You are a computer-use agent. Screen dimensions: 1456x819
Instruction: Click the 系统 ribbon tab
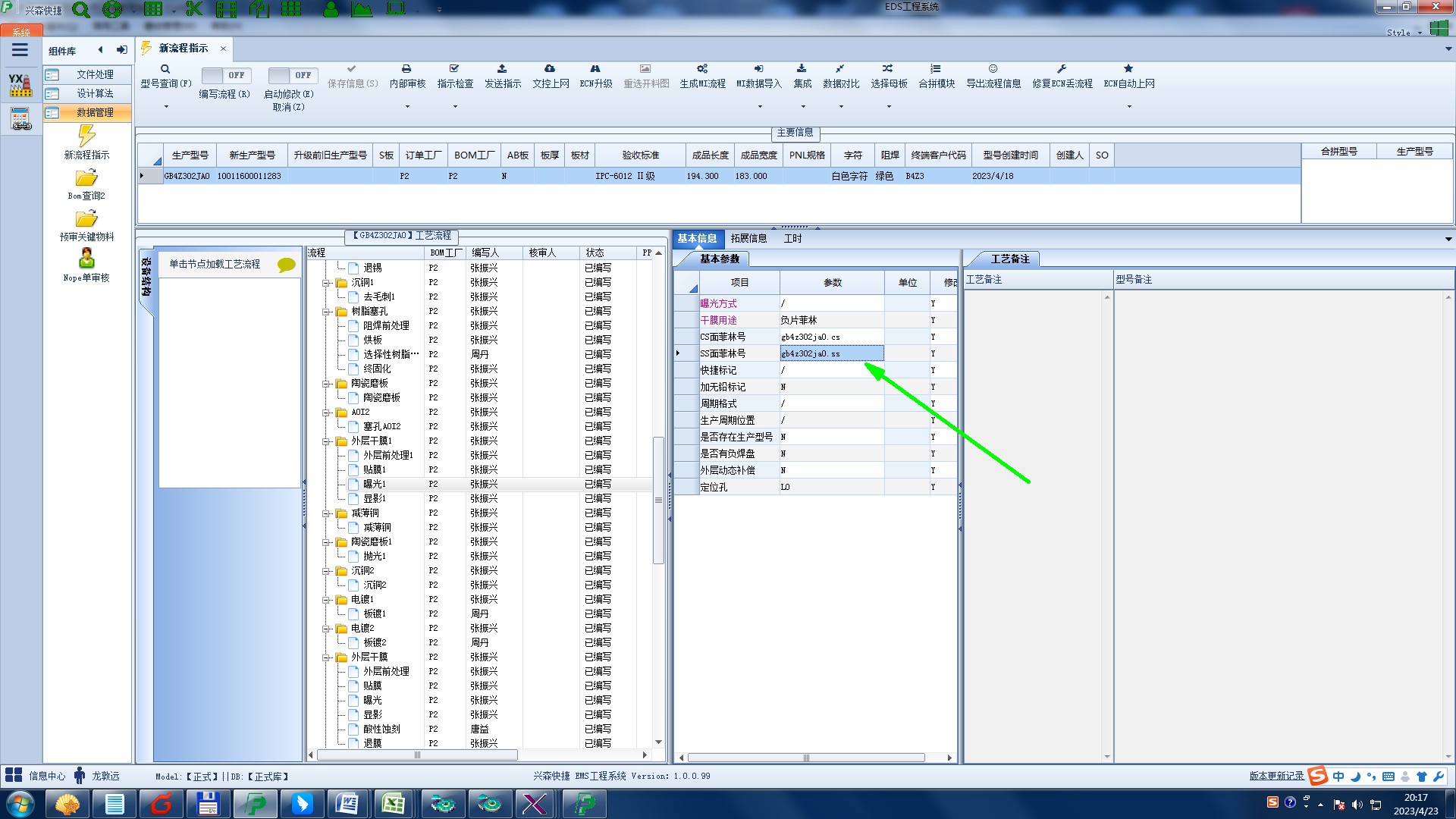[21, 32]
